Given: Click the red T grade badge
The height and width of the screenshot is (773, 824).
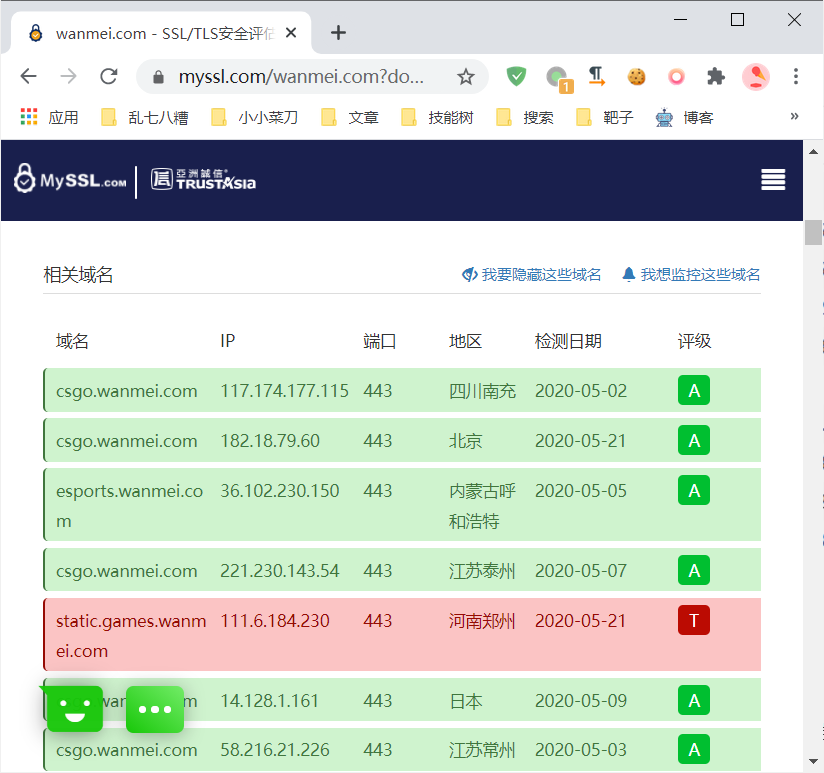Looking at the screenshot, I should 694,620.
